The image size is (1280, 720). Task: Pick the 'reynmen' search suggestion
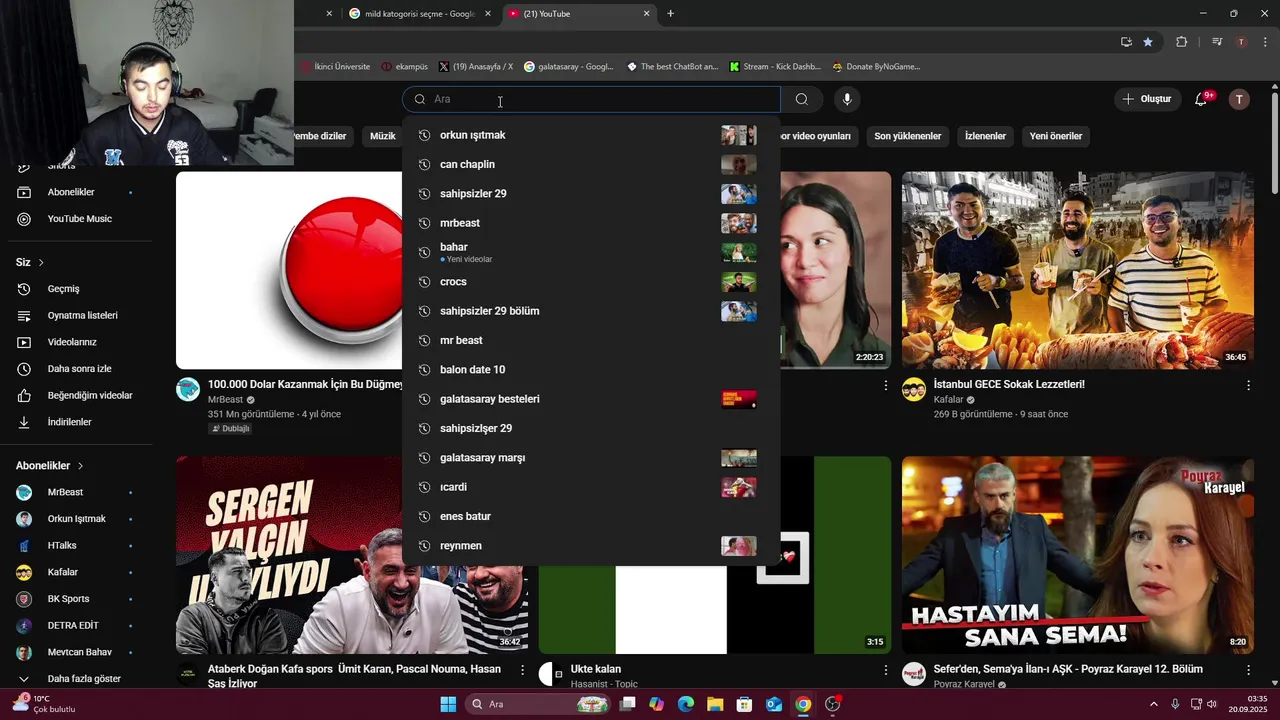click(591, 546)
